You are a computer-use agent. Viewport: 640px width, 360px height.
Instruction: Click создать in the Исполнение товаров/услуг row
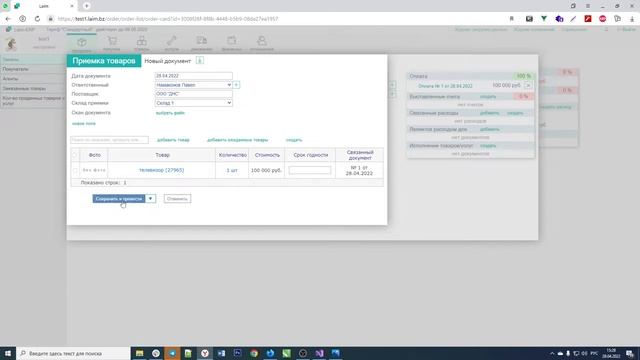coord(488,146)
